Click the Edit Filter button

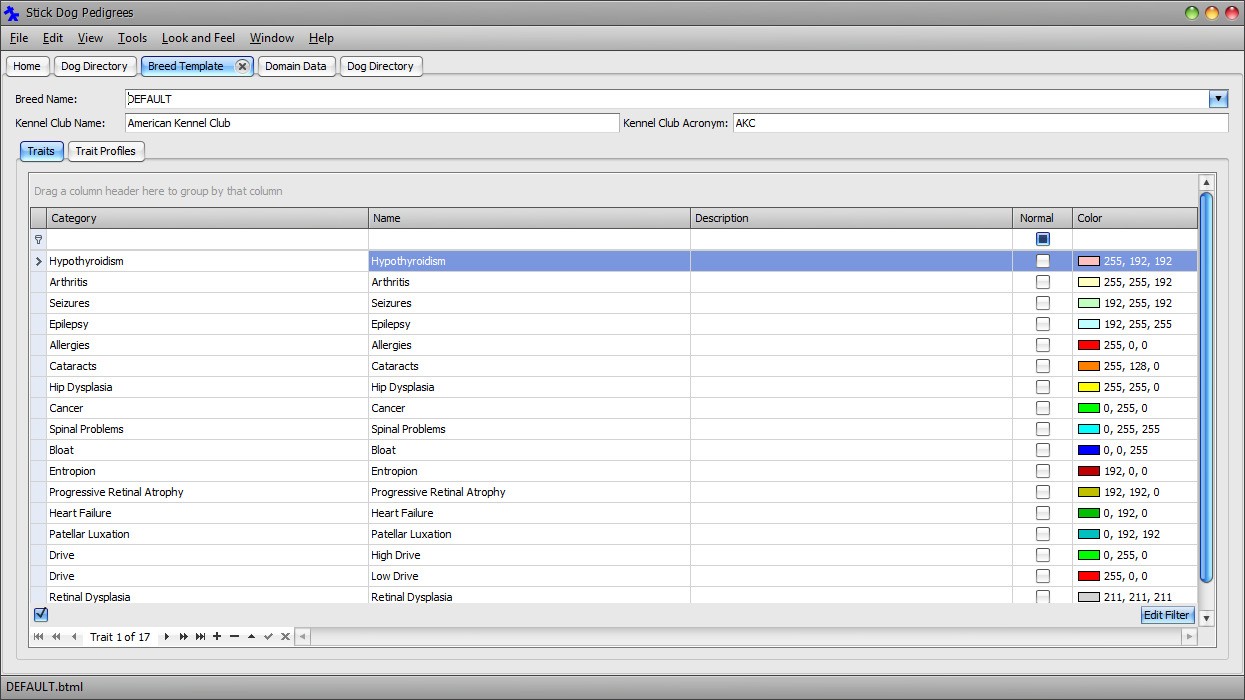click(1167, 615)
